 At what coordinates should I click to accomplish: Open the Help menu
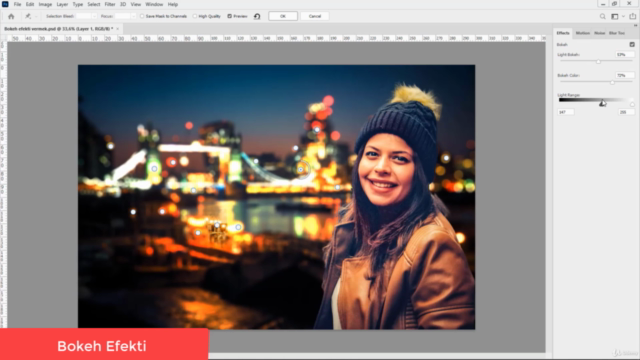pyautogui.click(x=173, y=4)
